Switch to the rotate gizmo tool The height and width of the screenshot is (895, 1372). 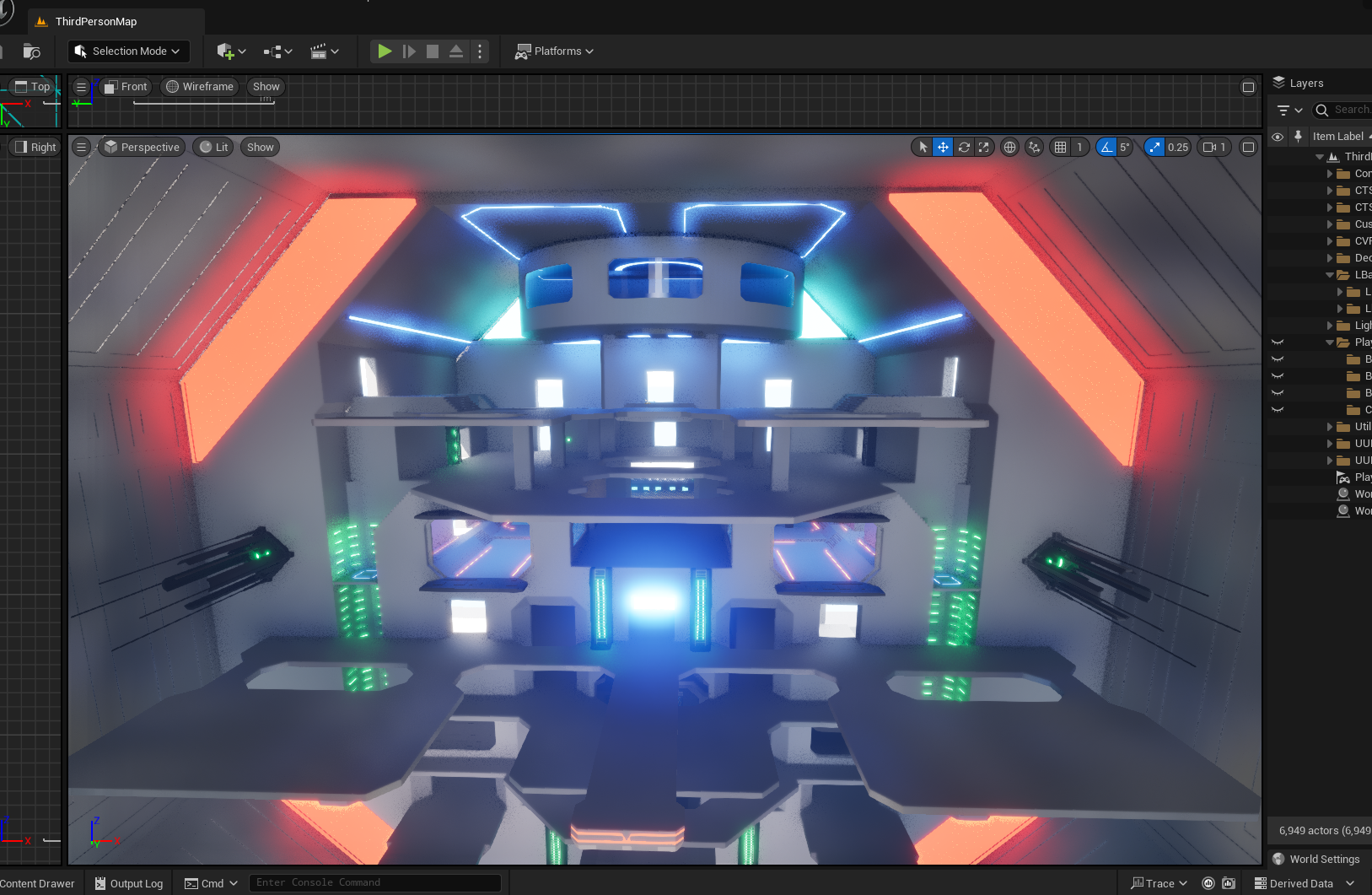[964, 147]
